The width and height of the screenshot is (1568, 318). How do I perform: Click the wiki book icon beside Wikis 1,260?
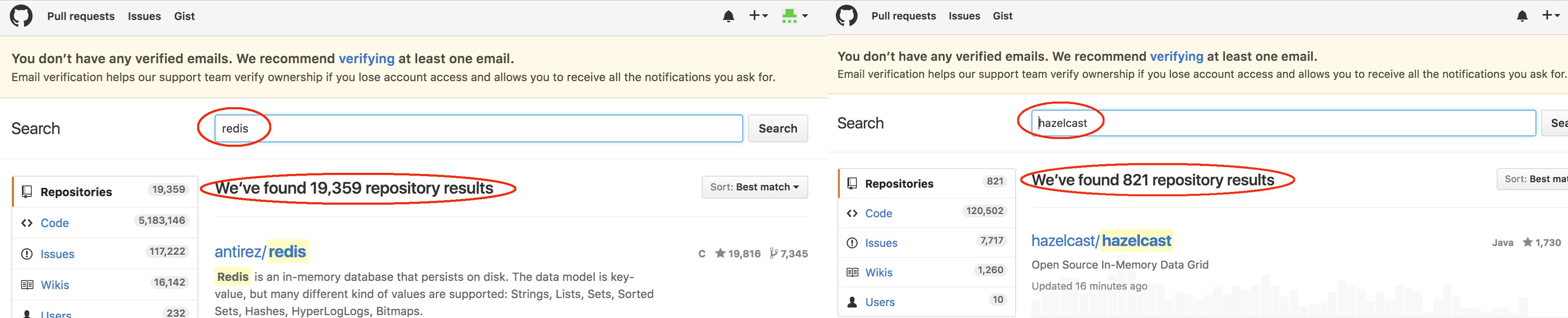point(852,272)
